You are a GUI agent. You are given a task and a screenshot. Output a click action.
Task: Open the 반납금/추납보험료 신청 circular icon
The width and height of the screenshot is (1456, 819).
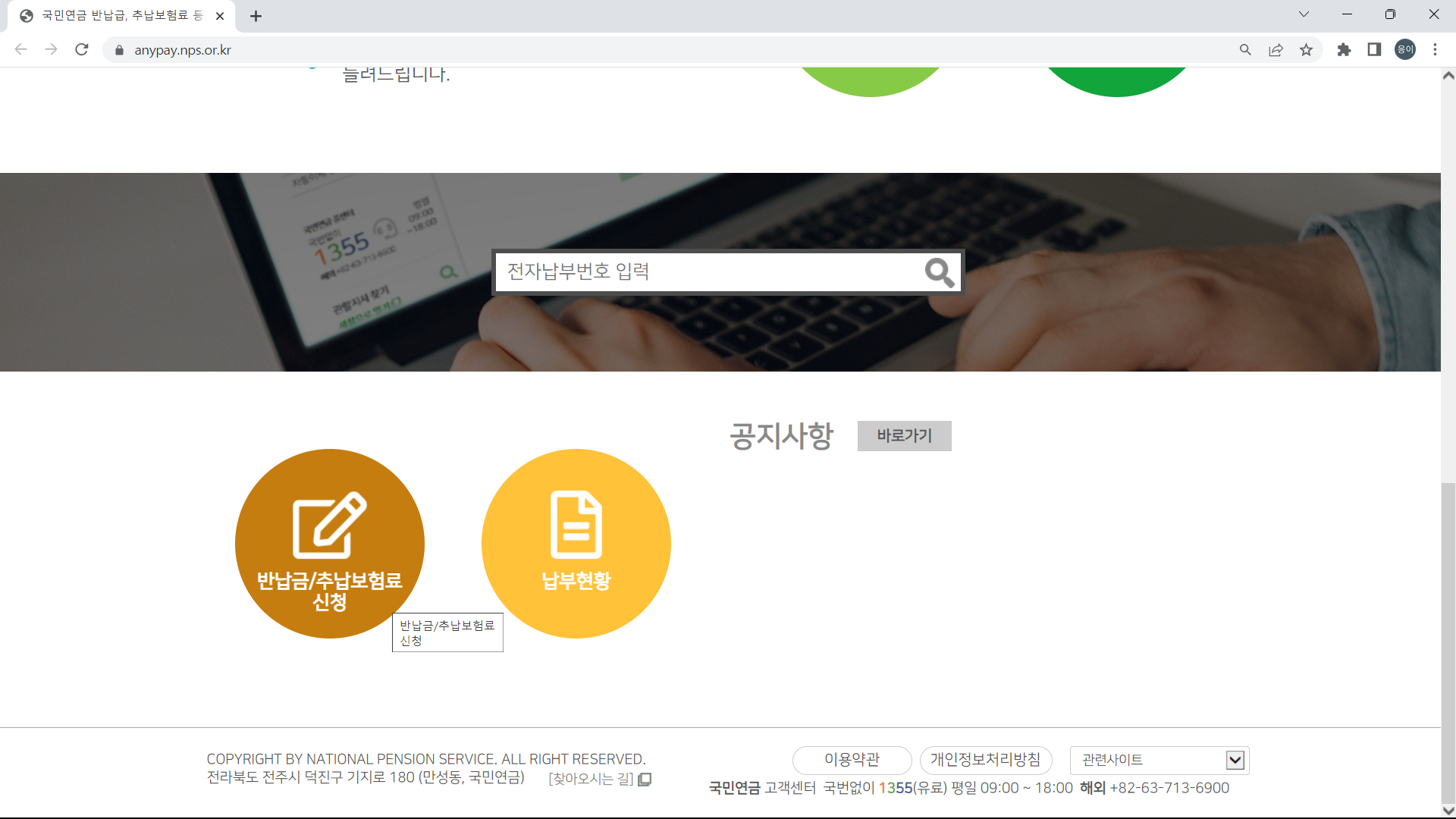pyautogui.click(x=329, y=543)
